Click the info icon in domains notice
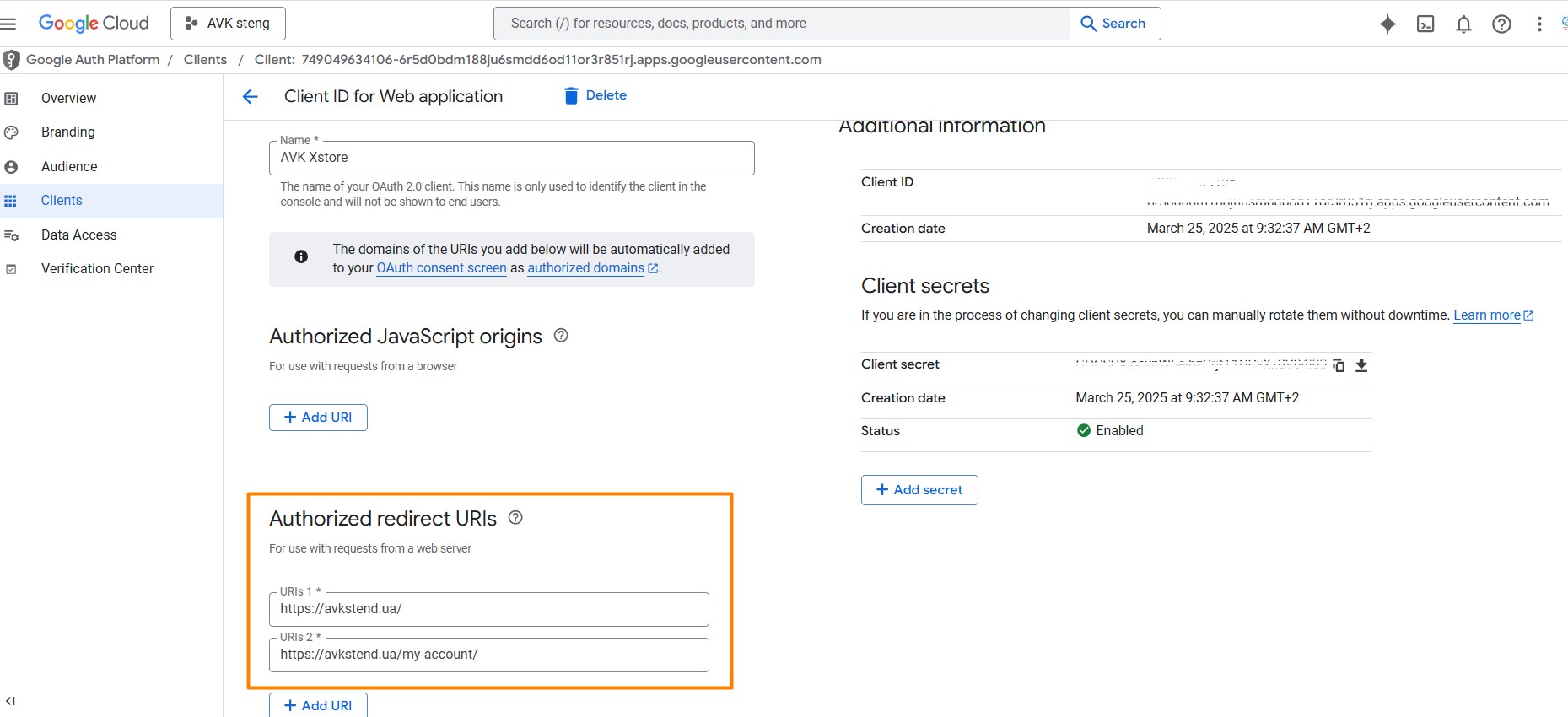Viewport: 1568px width, 717px height. point(301,256)
